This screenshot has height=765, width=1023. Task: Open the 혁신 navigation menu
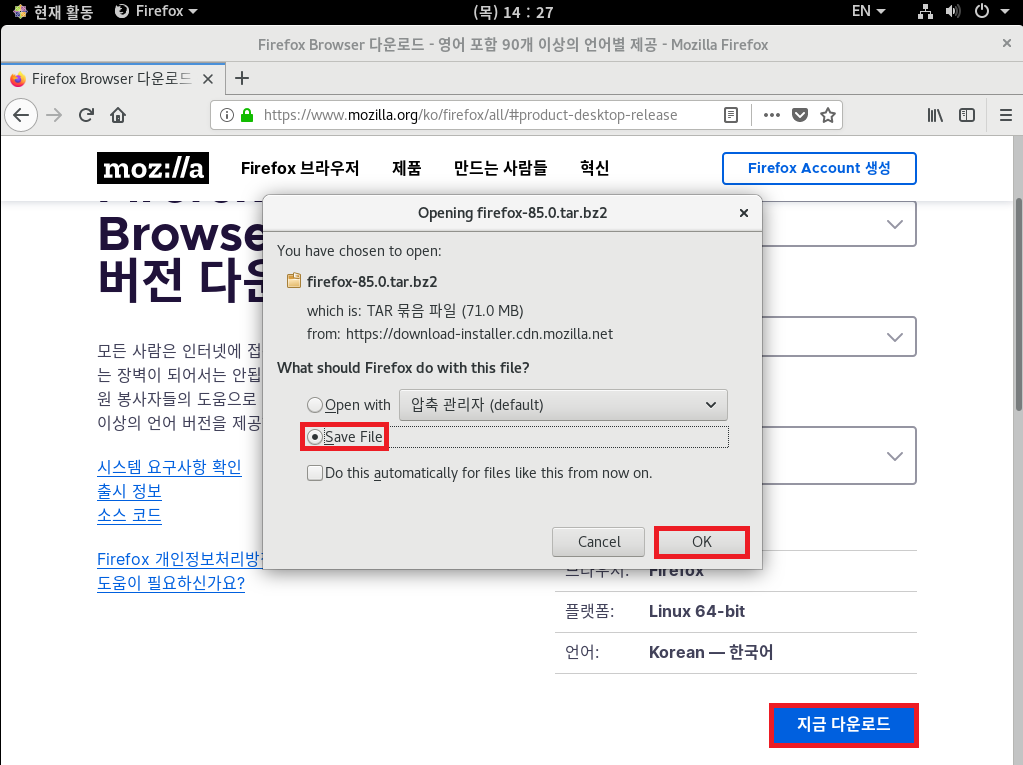coord(594,168)
